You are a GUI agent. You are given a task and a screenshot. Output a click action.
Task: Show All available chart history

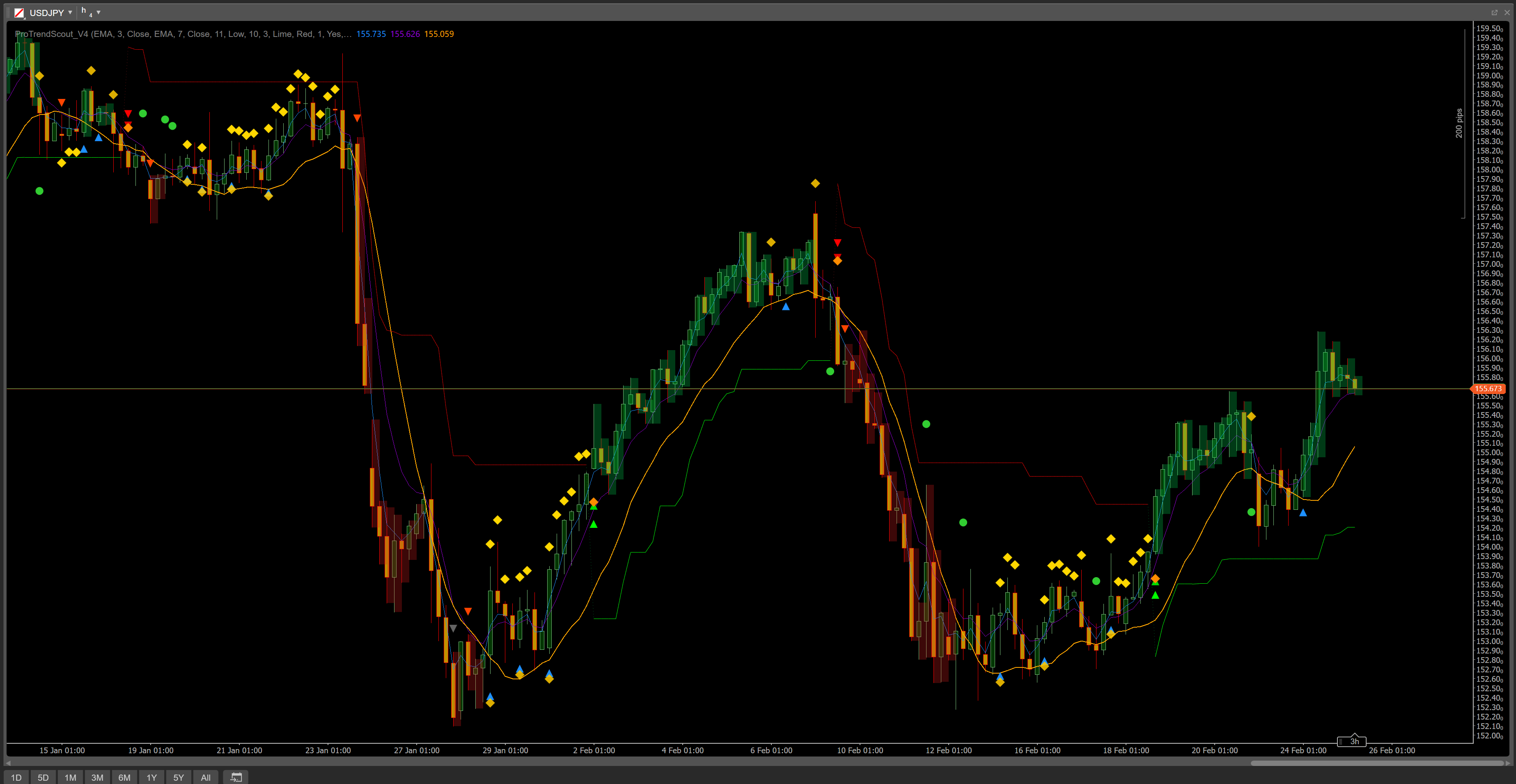(205, 777)
